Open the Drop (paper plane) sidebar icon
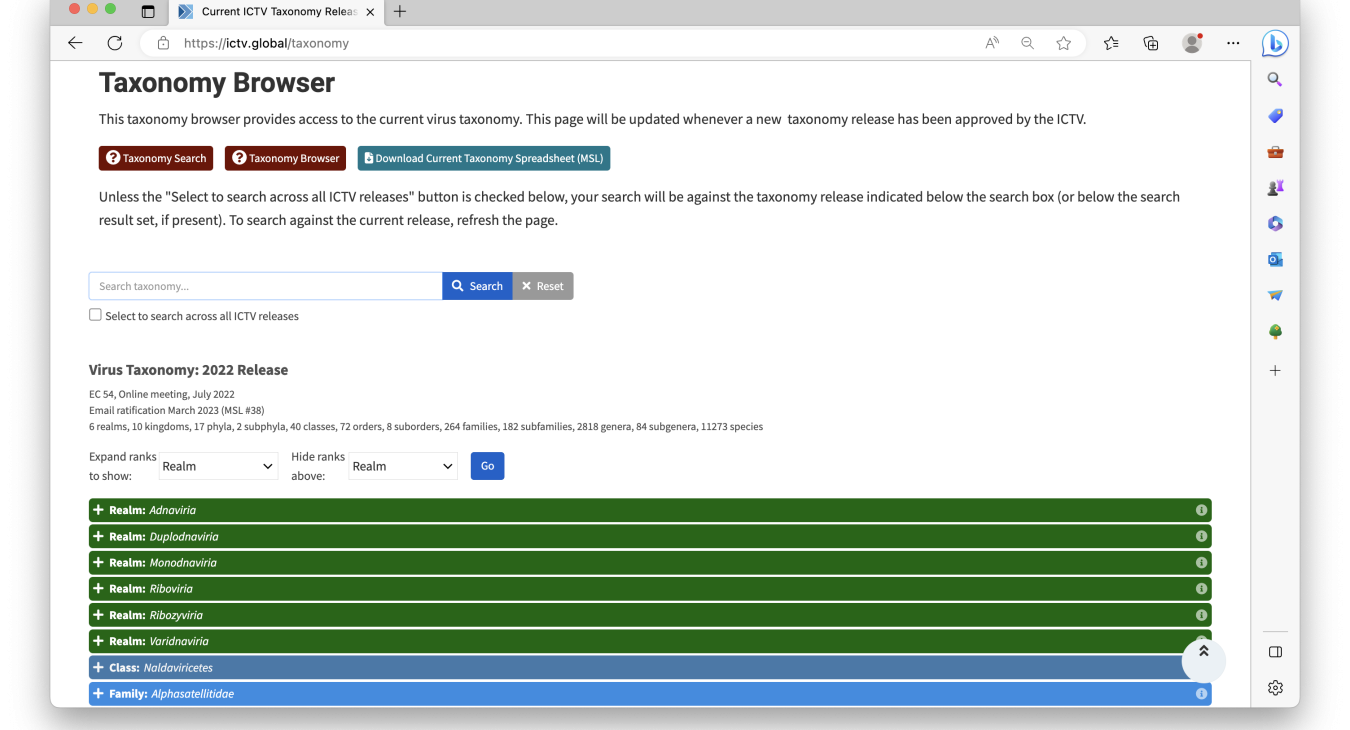Image resolution: width=1350 pixels, height=730 pixels. 1274,295
